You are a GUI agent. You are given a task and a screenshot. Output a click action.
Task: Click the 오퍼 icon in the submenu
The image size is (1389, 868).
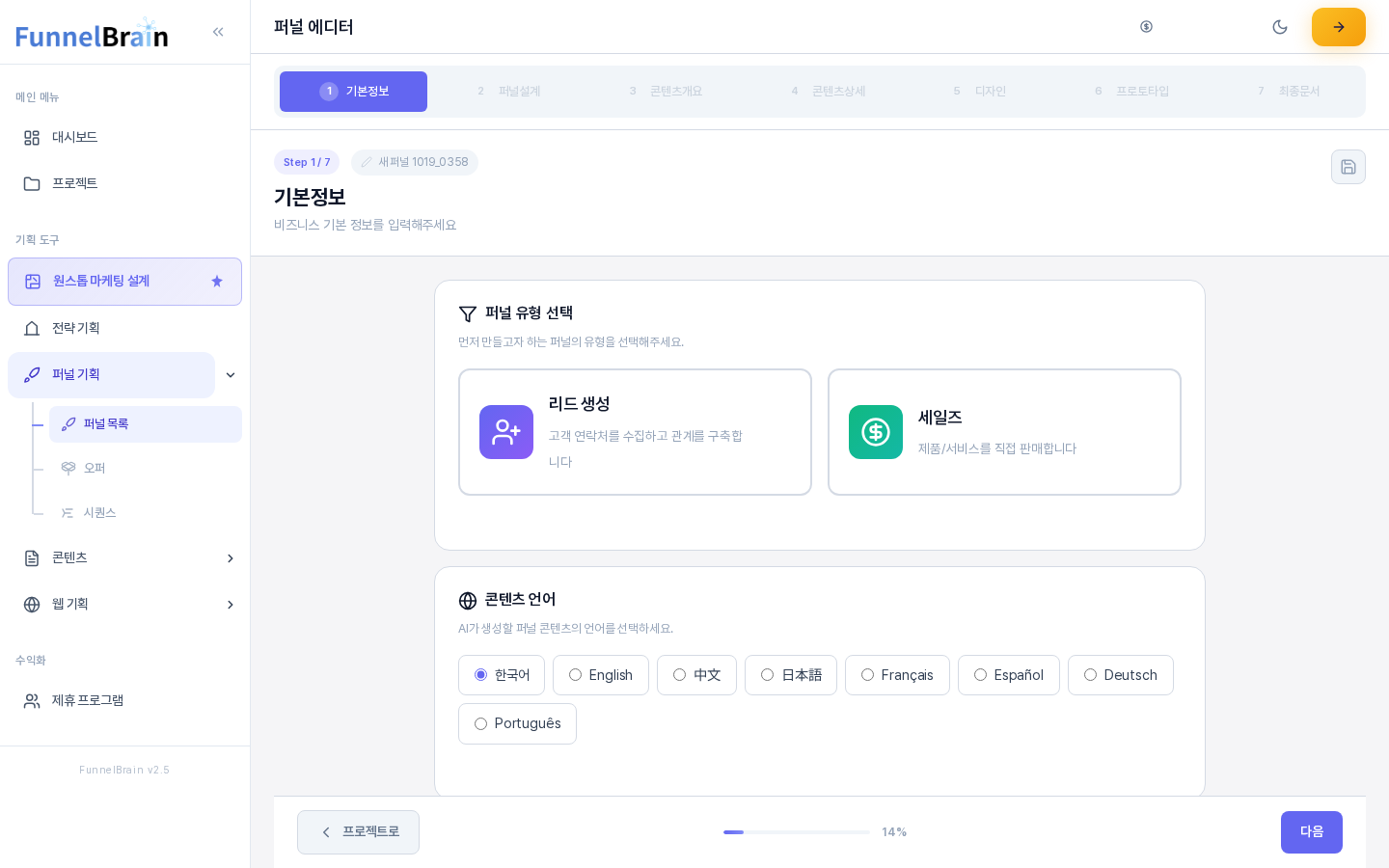click(x=68, y=469)
